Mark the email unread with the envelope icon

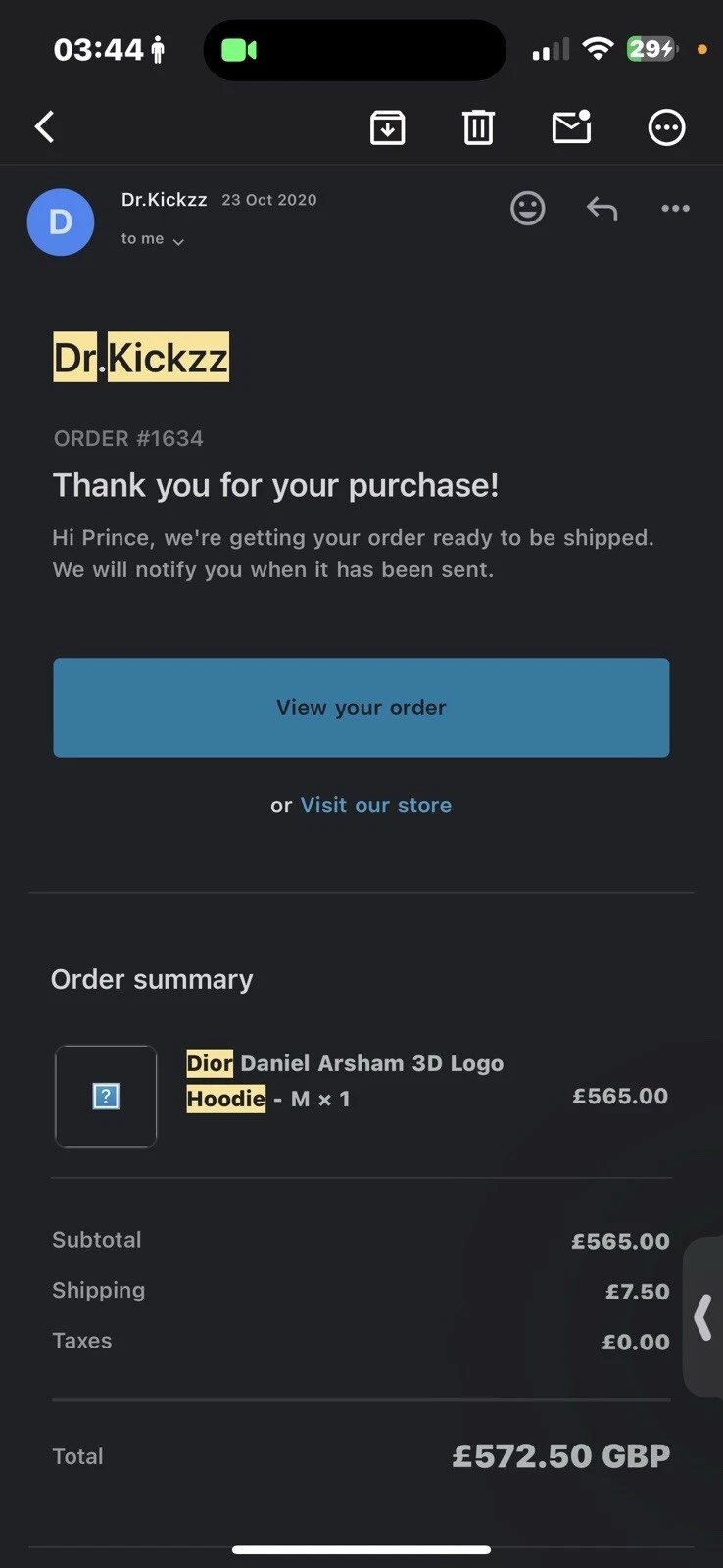tap(571, 127)
